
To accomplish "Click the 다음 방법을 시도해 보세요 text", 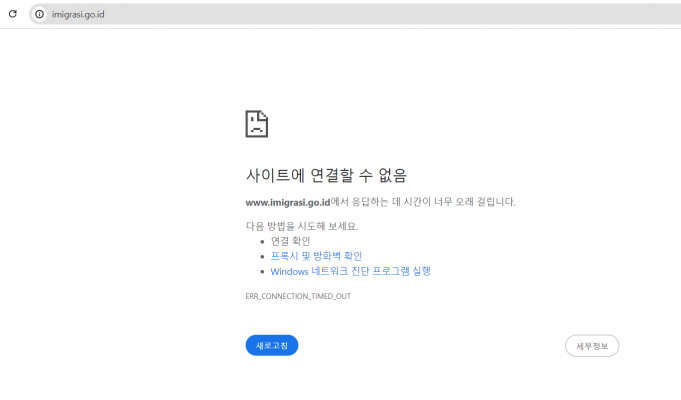I will [x=301, y=226].
